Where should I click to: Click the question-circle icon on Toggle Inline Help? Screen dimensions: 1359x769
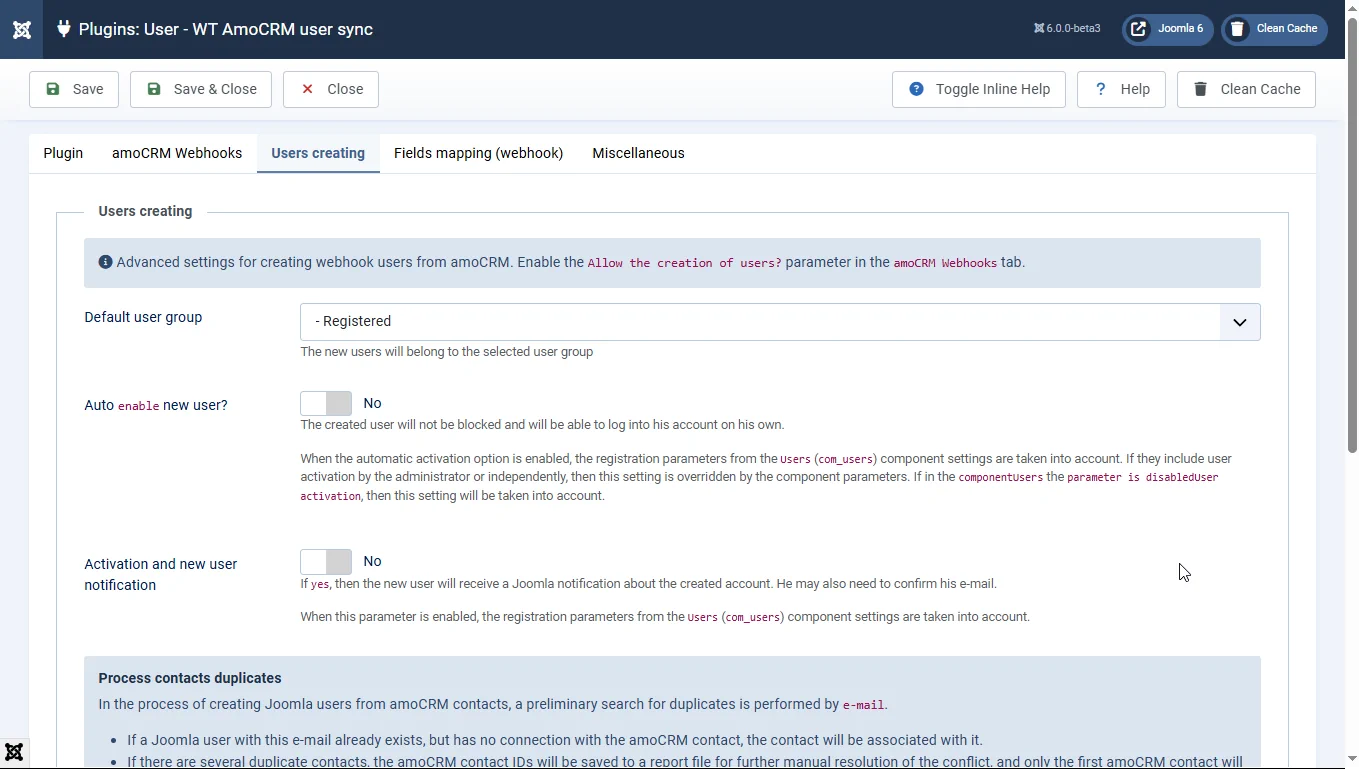916,89
